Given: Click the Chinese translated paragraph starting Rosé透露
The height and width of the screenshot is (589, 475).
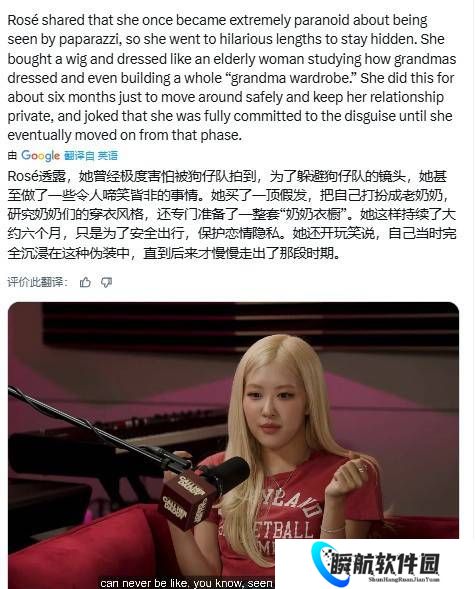Looking at the screenshot, I should pyautogui.click(x=232, y=214).
